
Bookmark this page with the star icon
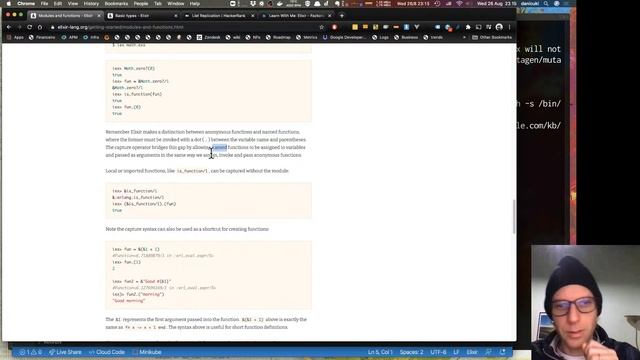click(x=322, y=27)
